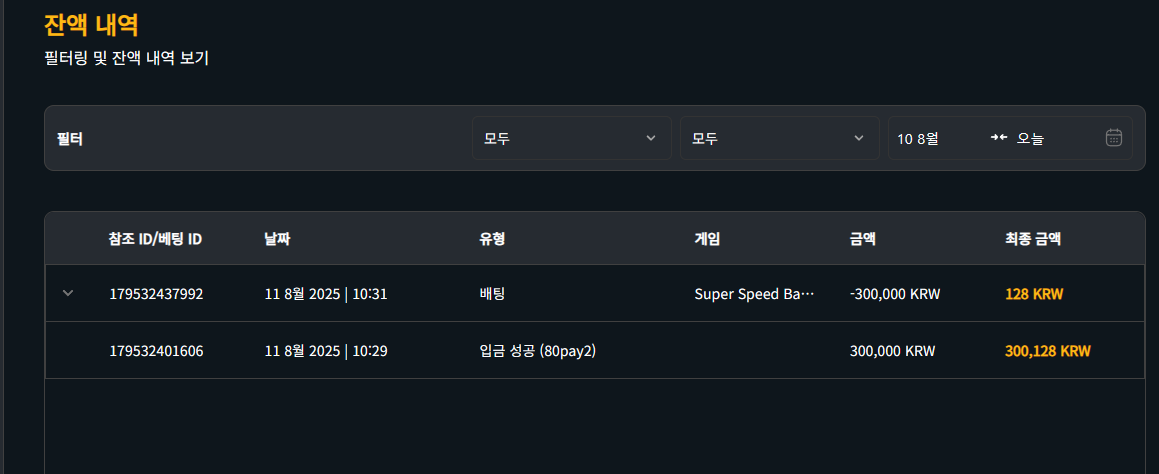This screenshot has height=474, width=1159.
Task: Click the 참조 ID/베팅 ID column header
Action: point(155,239)
